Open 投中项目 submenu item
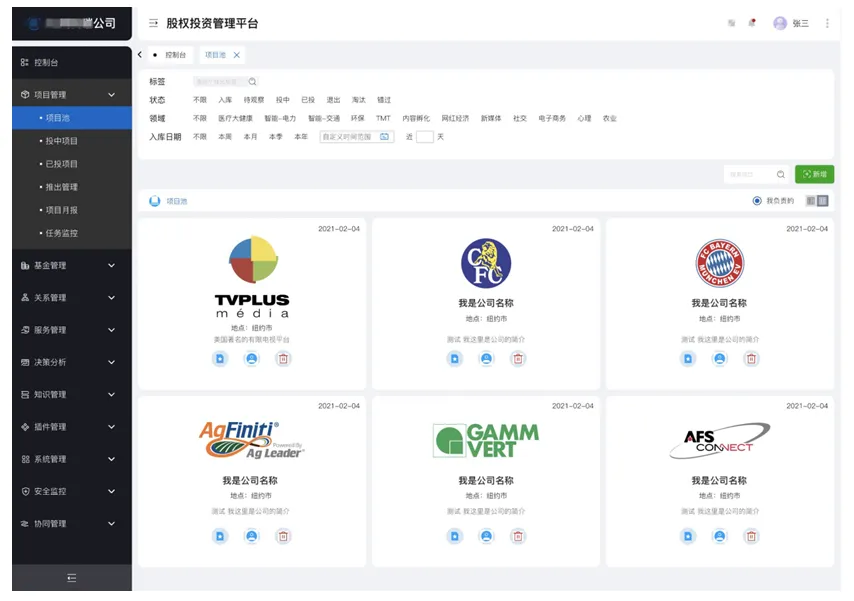The width and height of the screenshot is (854, 601). coord(72,141)
